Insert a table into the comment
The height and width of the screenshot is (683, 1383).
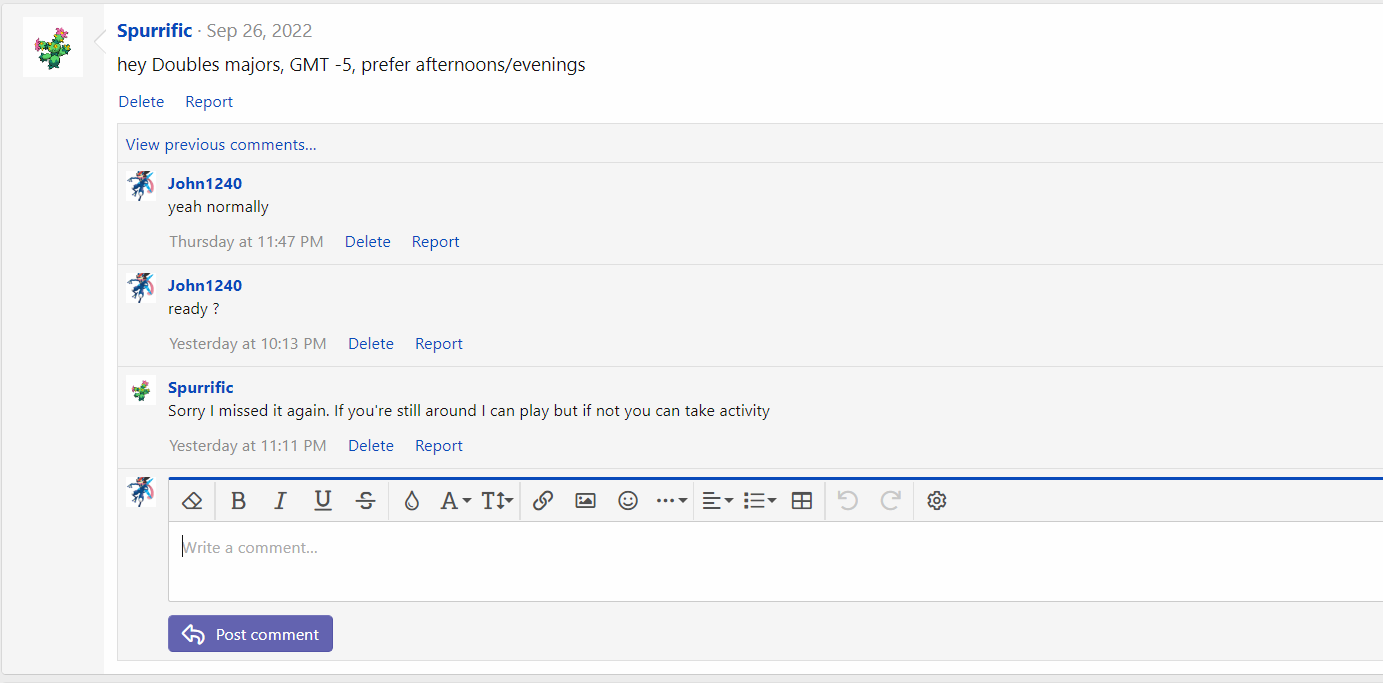(x=801, y=501)
